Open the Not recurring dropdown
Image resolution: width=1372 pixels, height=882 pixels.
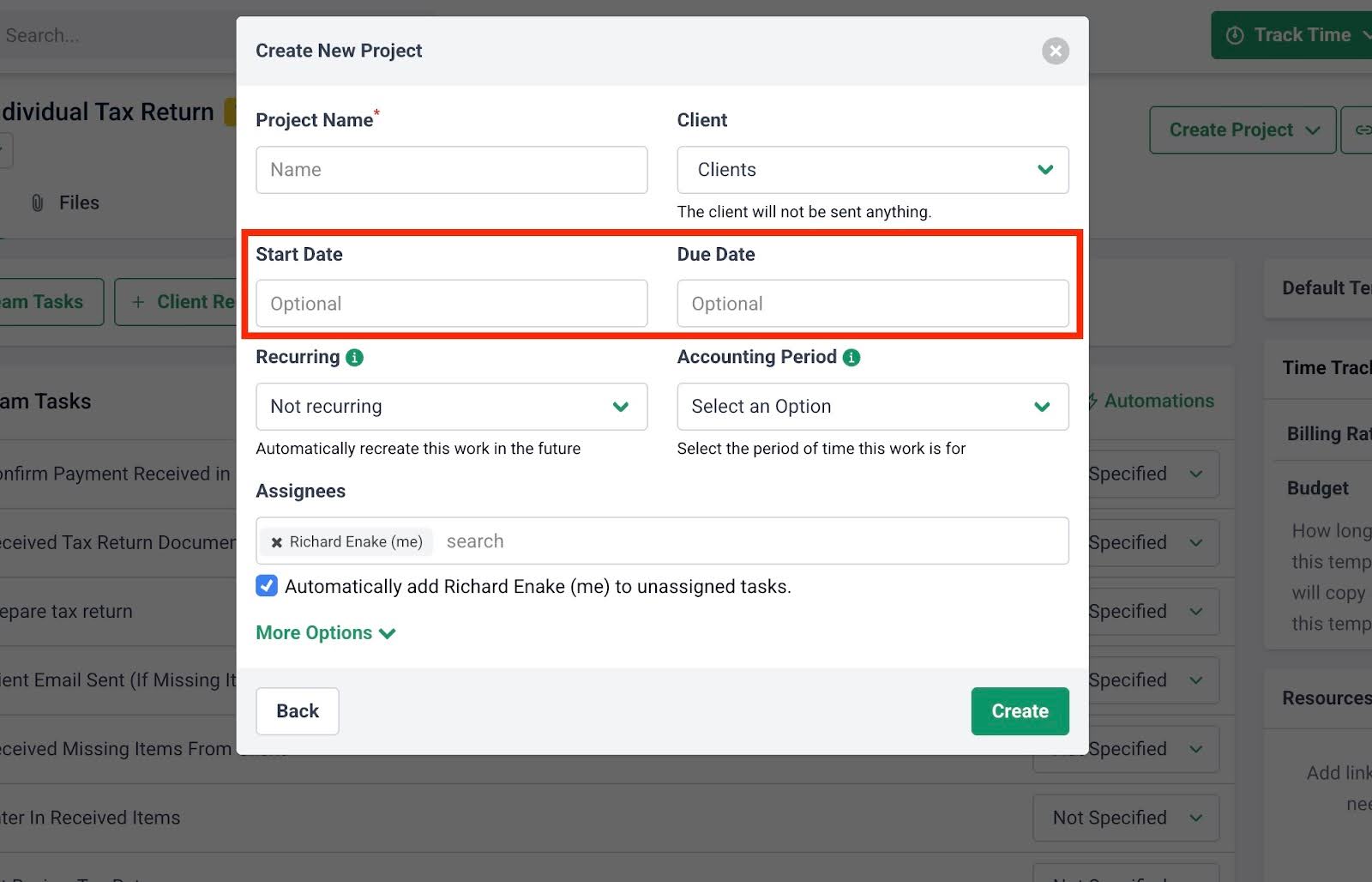coord(451,407)
